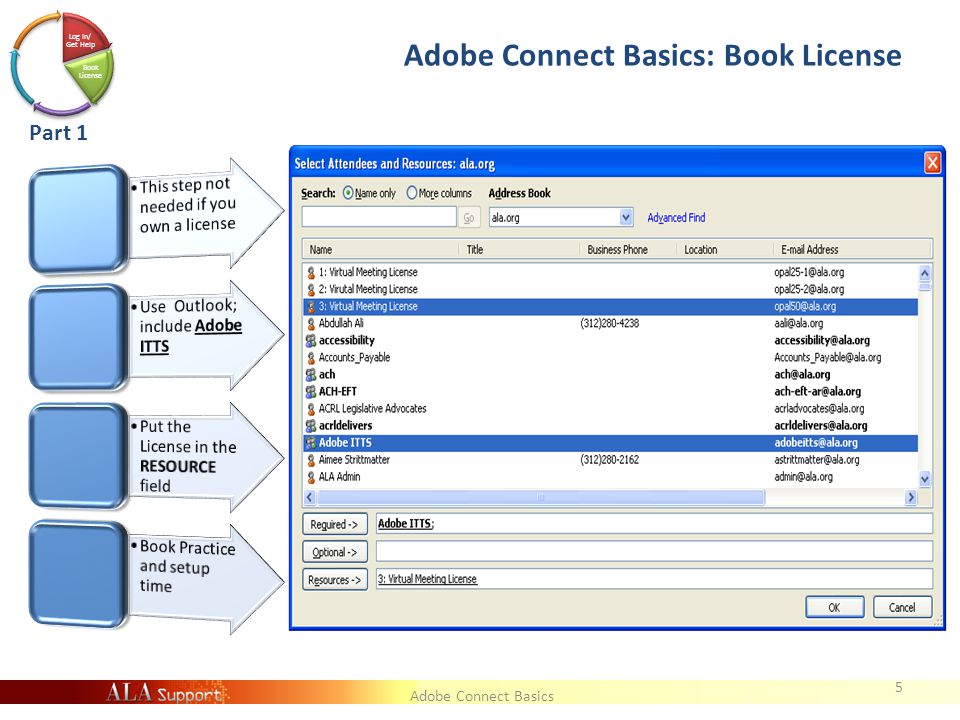Click group icon next to ach

coord(311,375)
